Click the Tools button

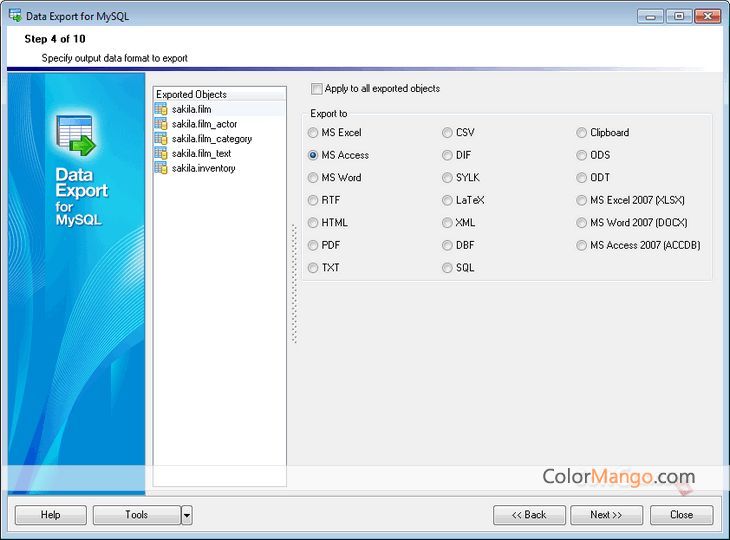click(x=136, y=515)
